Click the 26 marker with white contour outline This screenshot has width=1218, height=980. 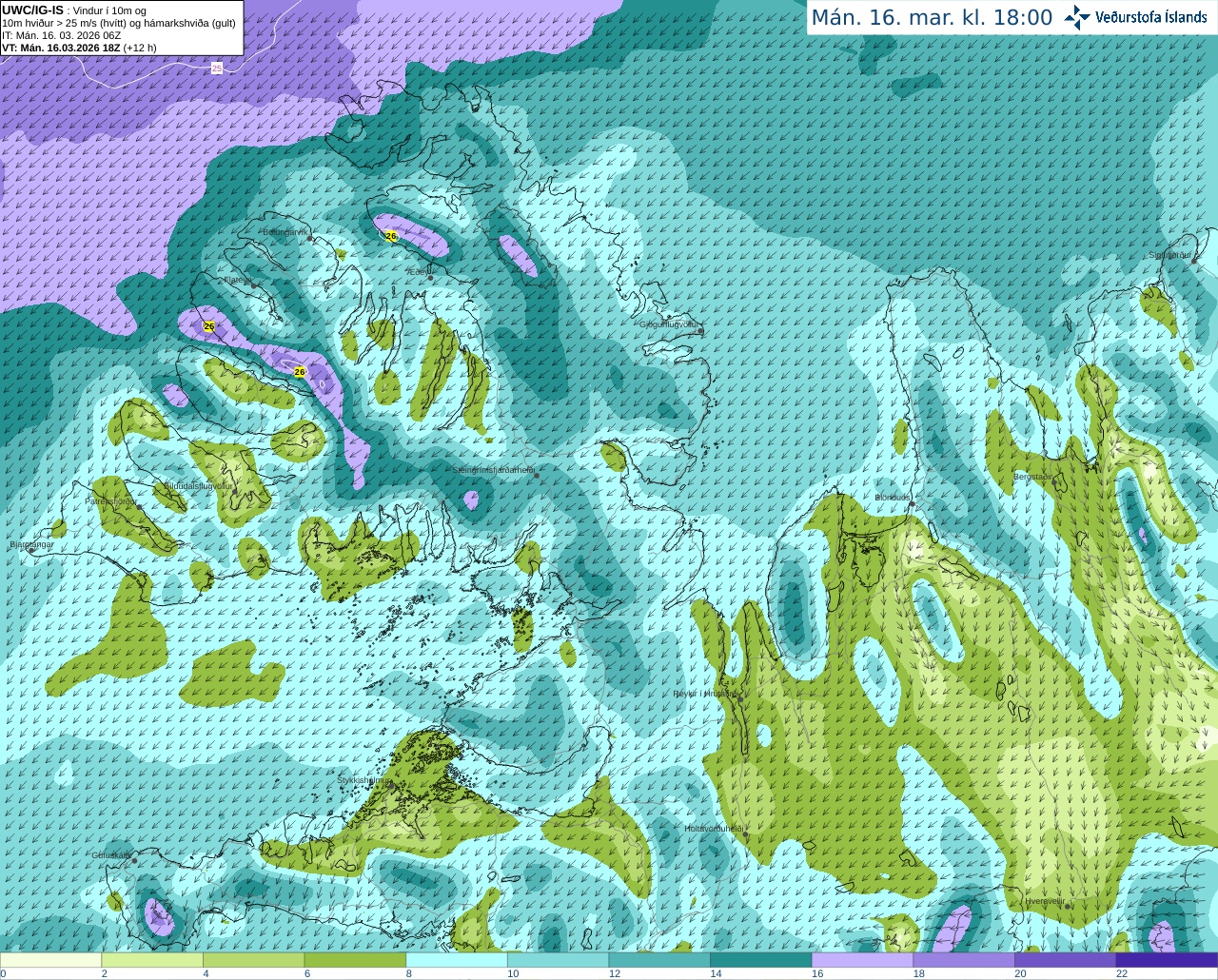click(300, 372)
